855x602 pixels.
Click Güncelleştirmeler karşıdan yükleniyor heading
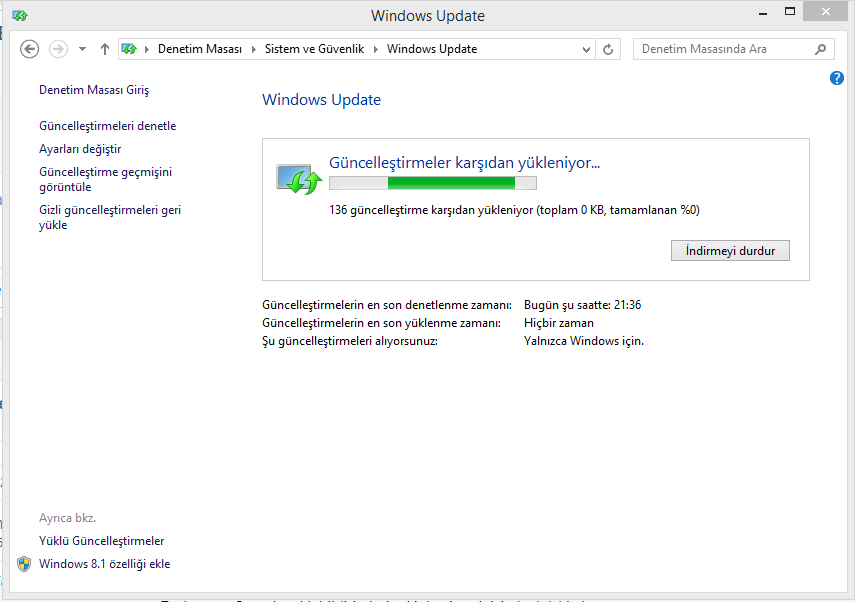click(465, 162)
